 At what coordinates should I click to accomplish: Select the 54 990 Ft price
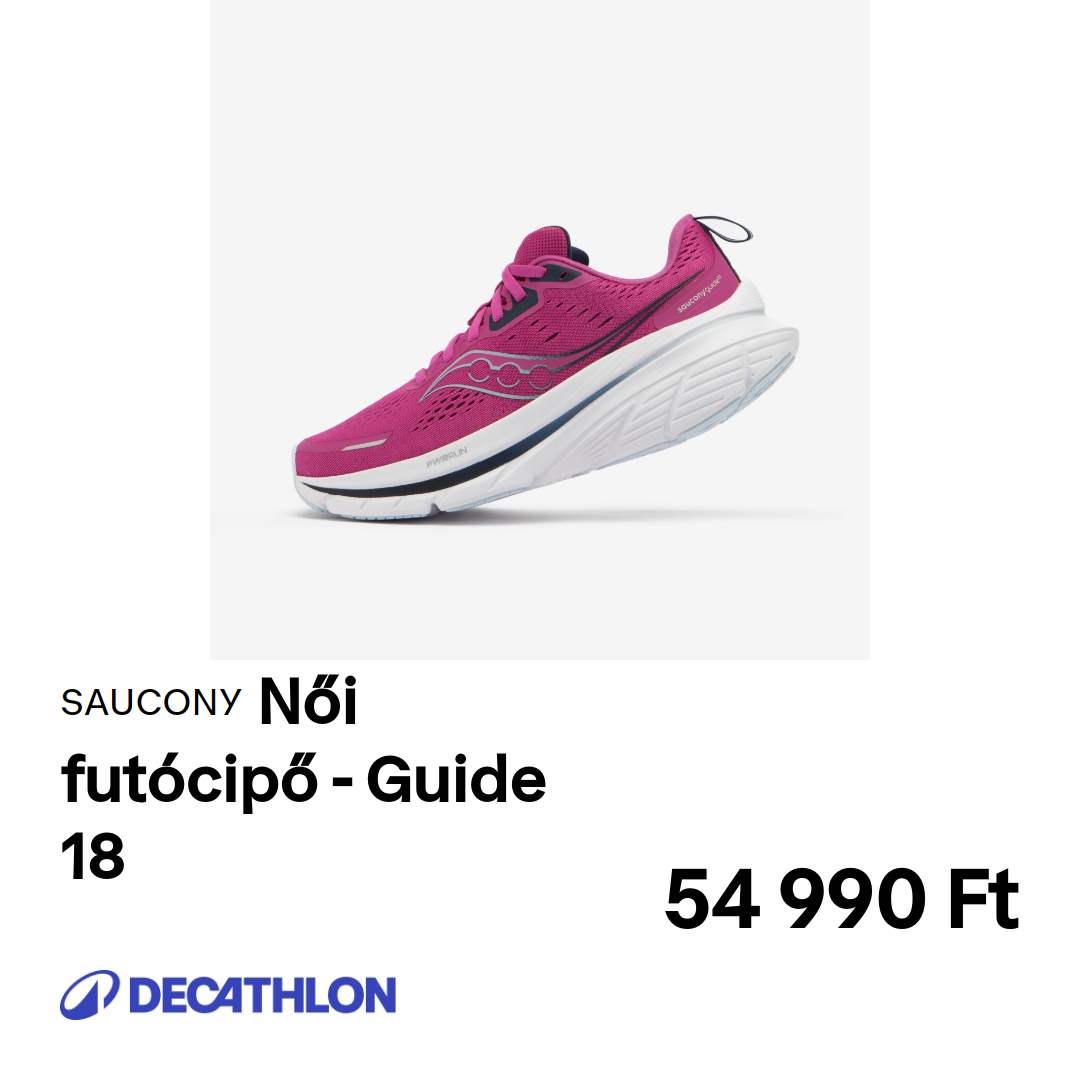(841, 899)
